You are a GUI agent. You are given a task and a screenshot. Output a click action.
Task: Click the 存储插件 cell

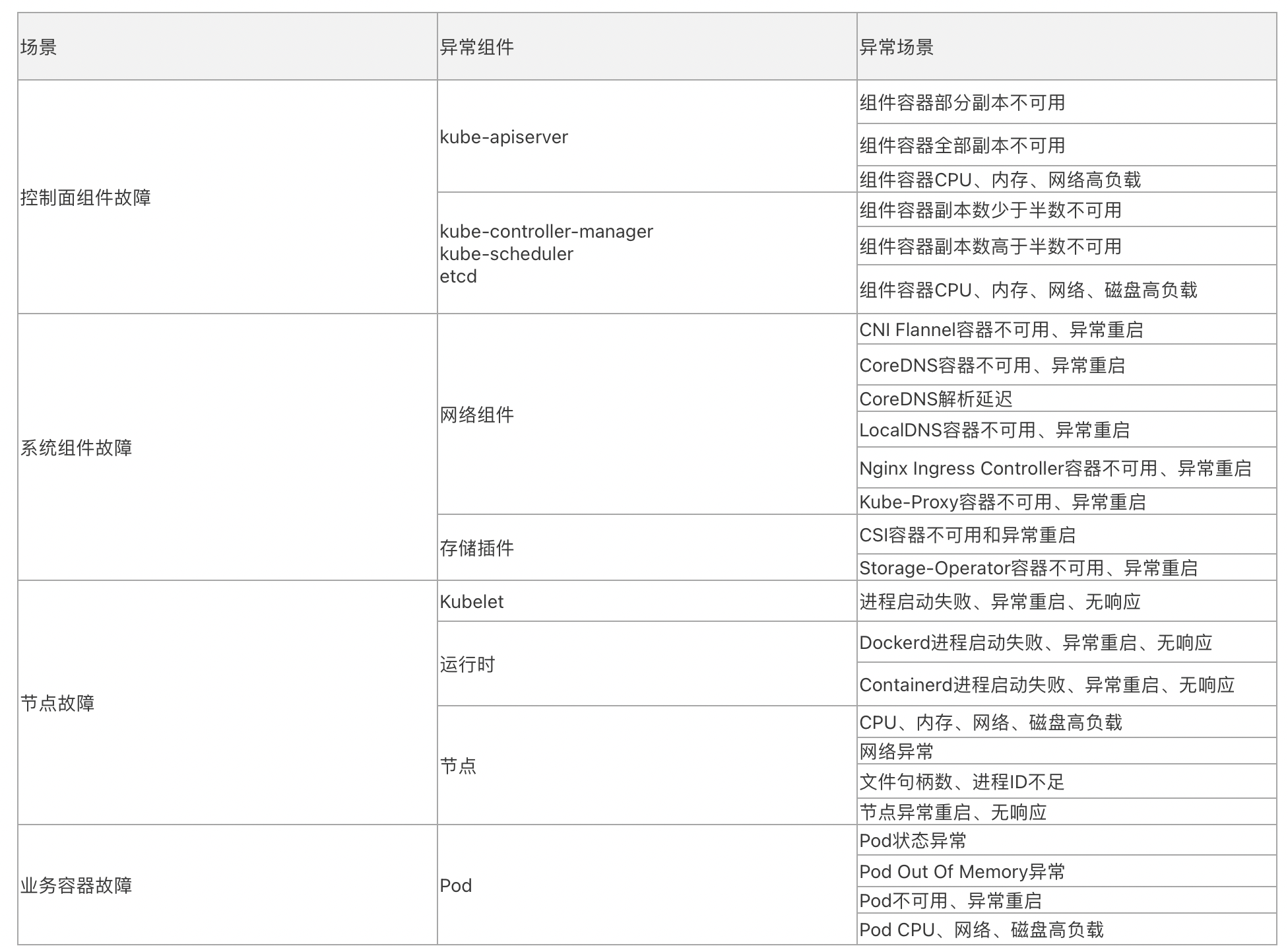[476, 548]
